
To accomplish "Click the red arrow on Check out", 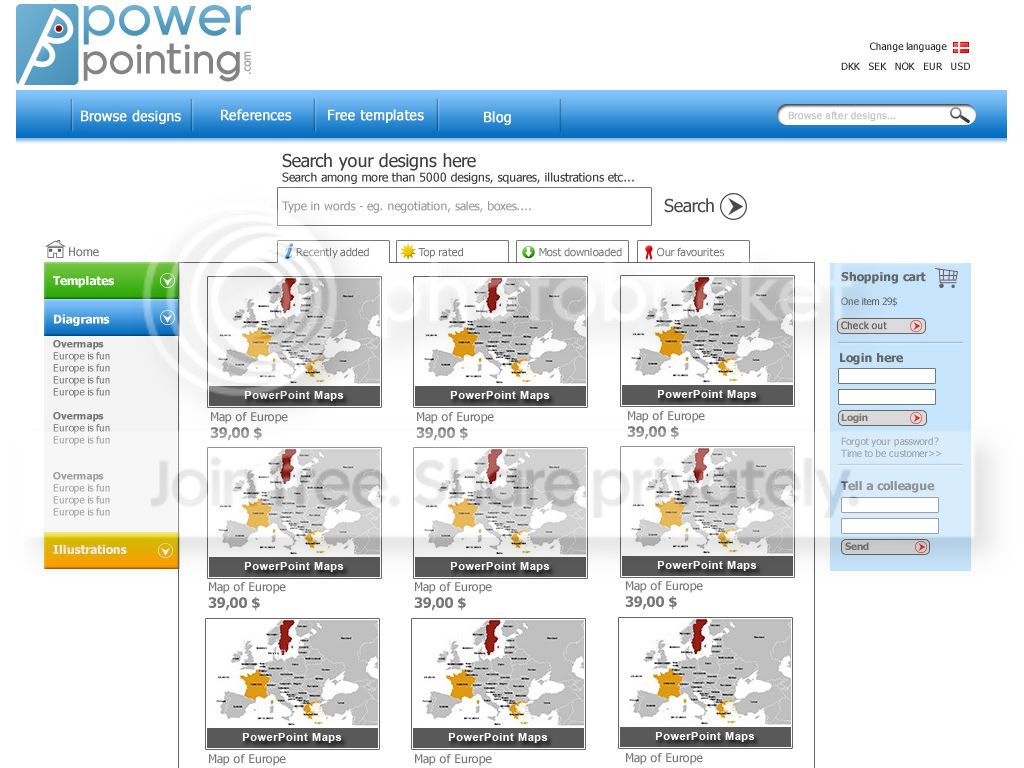I will [916, 326].
